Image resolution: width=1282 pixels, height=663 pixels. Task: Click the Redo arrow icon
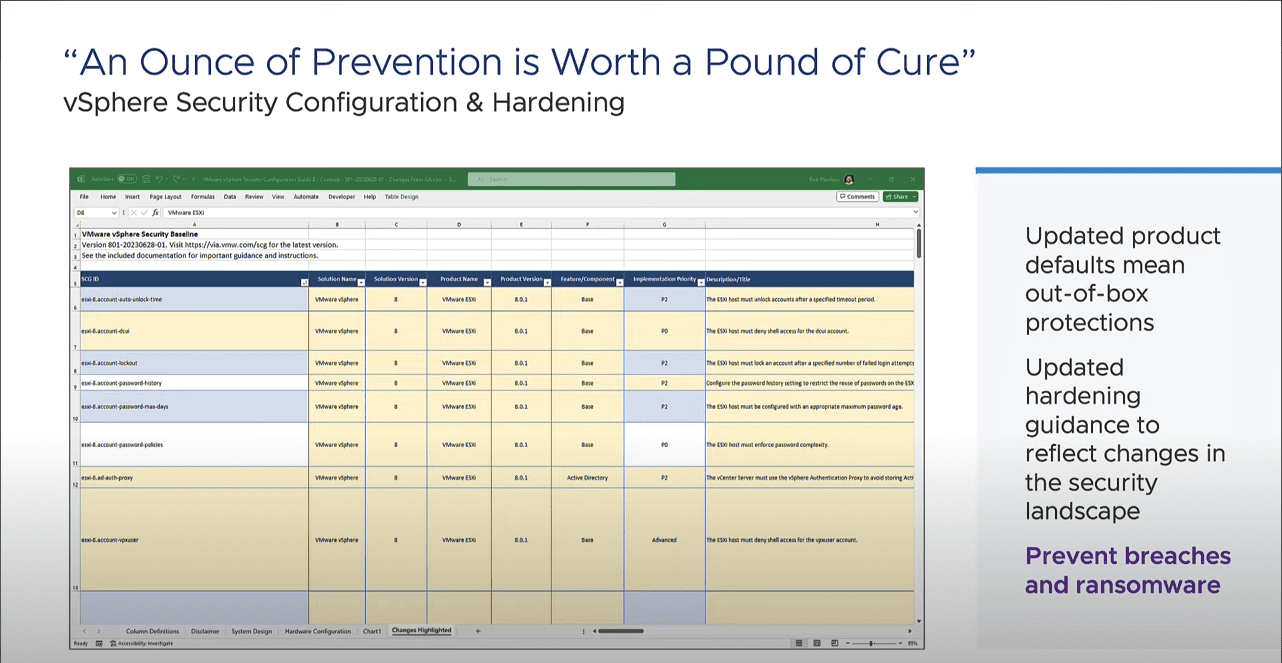[x=177, y=179]
